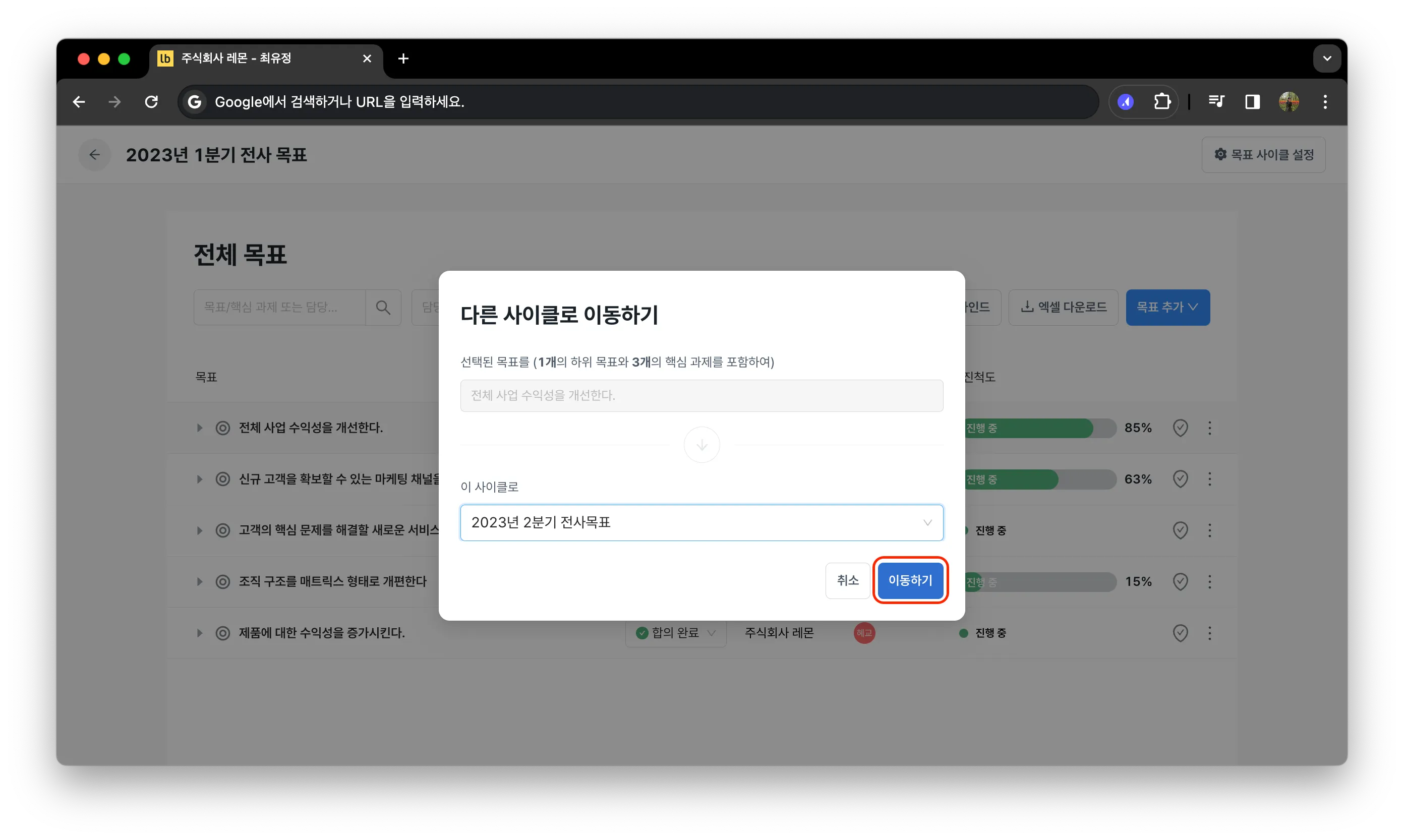1404x840 pixels.
Task: Open more options for 63% goal row
Action: tap(1210, 479)
